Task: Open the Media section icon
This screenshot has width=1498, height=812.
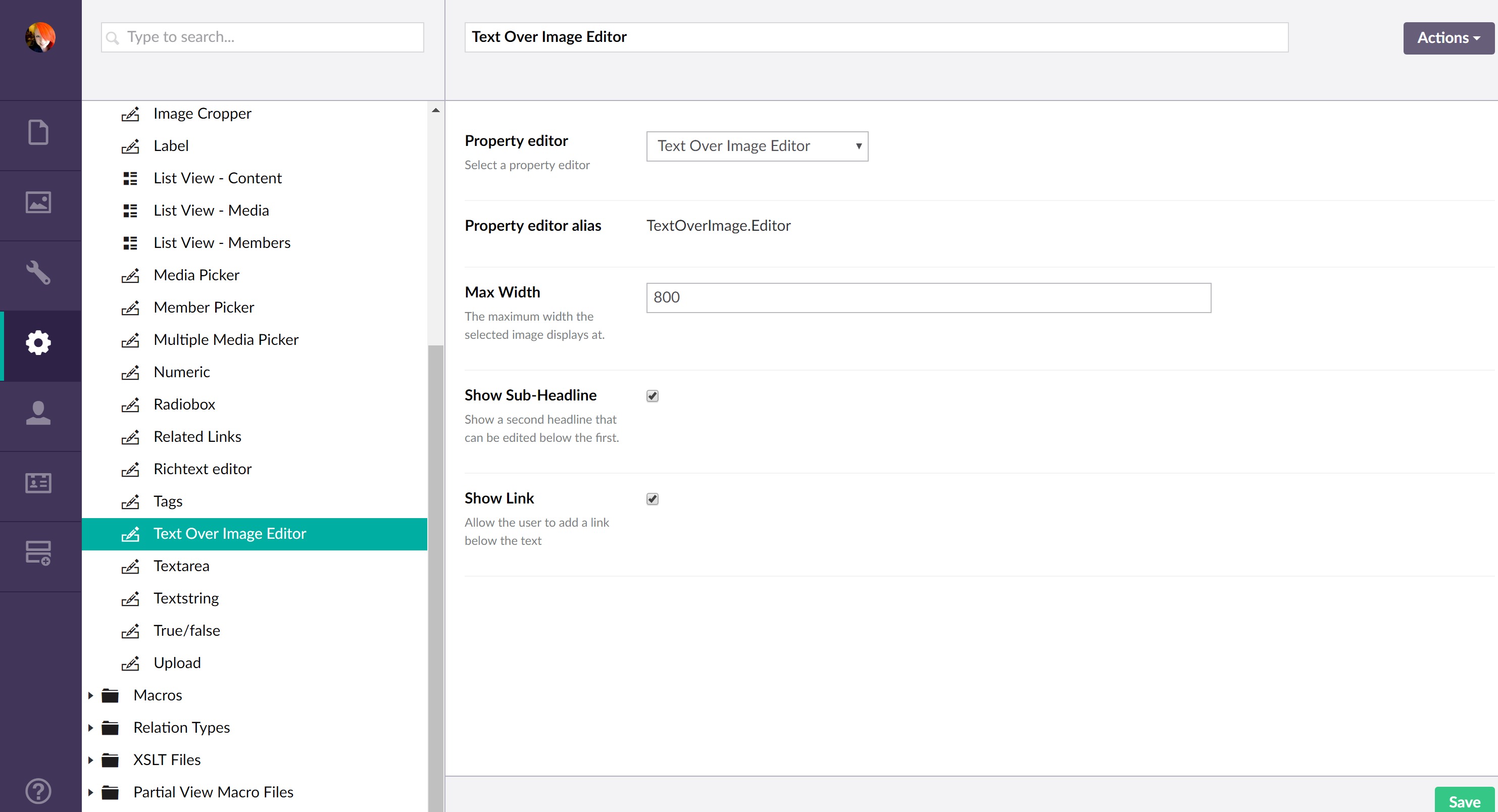Action: pyautogui.click(x=38, y=203)
